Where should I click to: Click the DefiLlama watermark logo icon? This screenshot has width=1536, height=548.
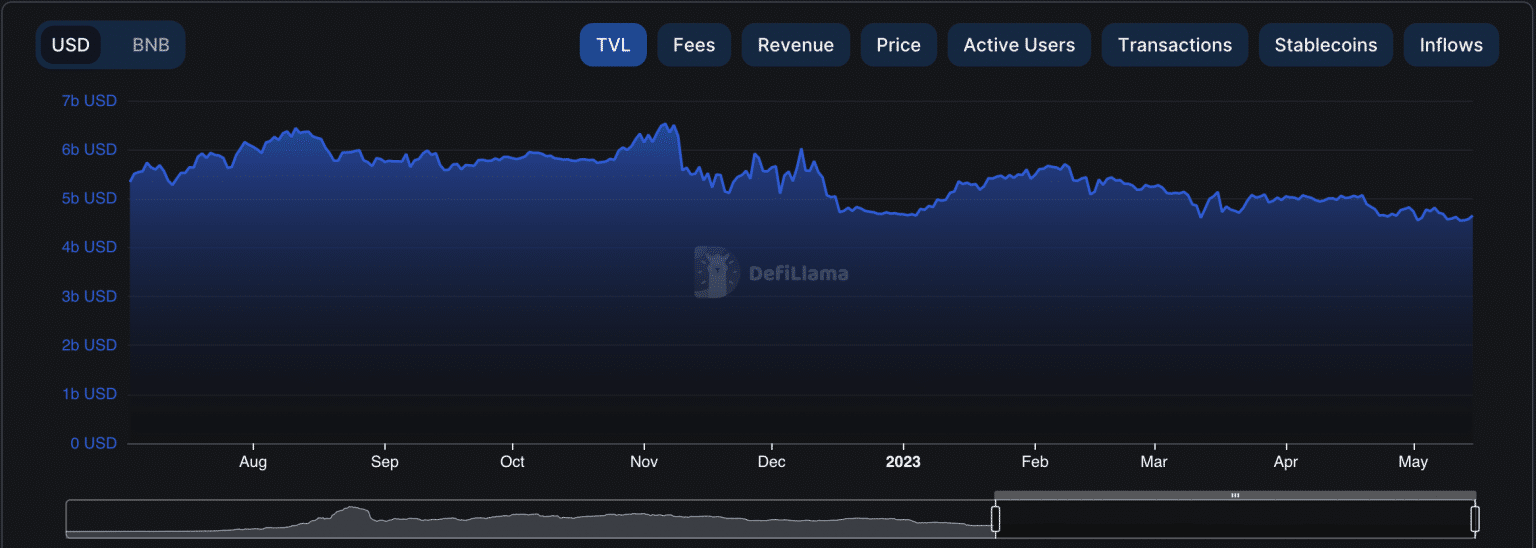tap(716, 272)
